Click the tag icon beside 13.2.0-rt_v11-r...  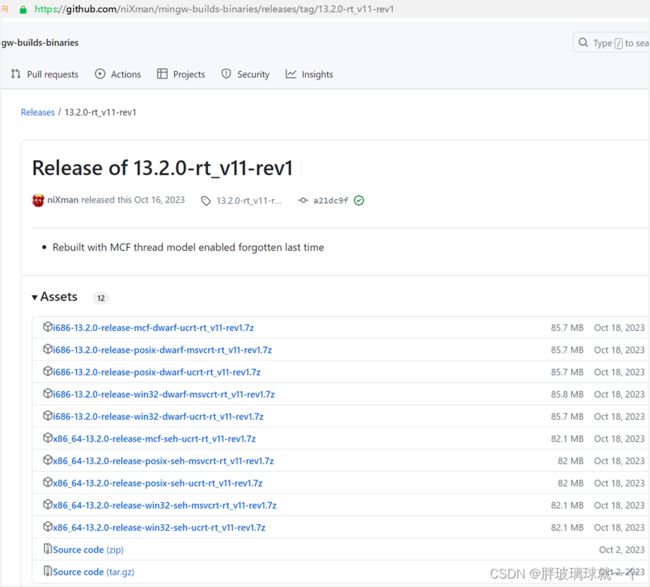coord(206,201)
